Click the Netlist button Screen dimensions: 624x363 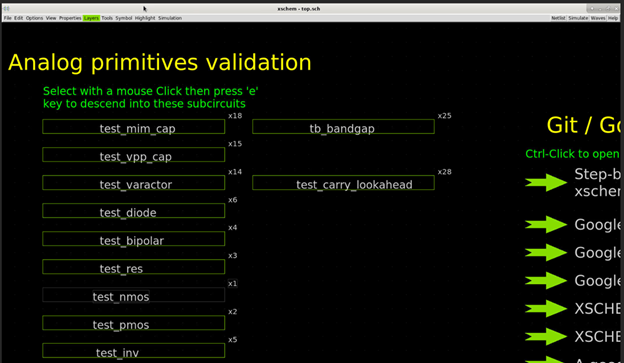point(558,18)
